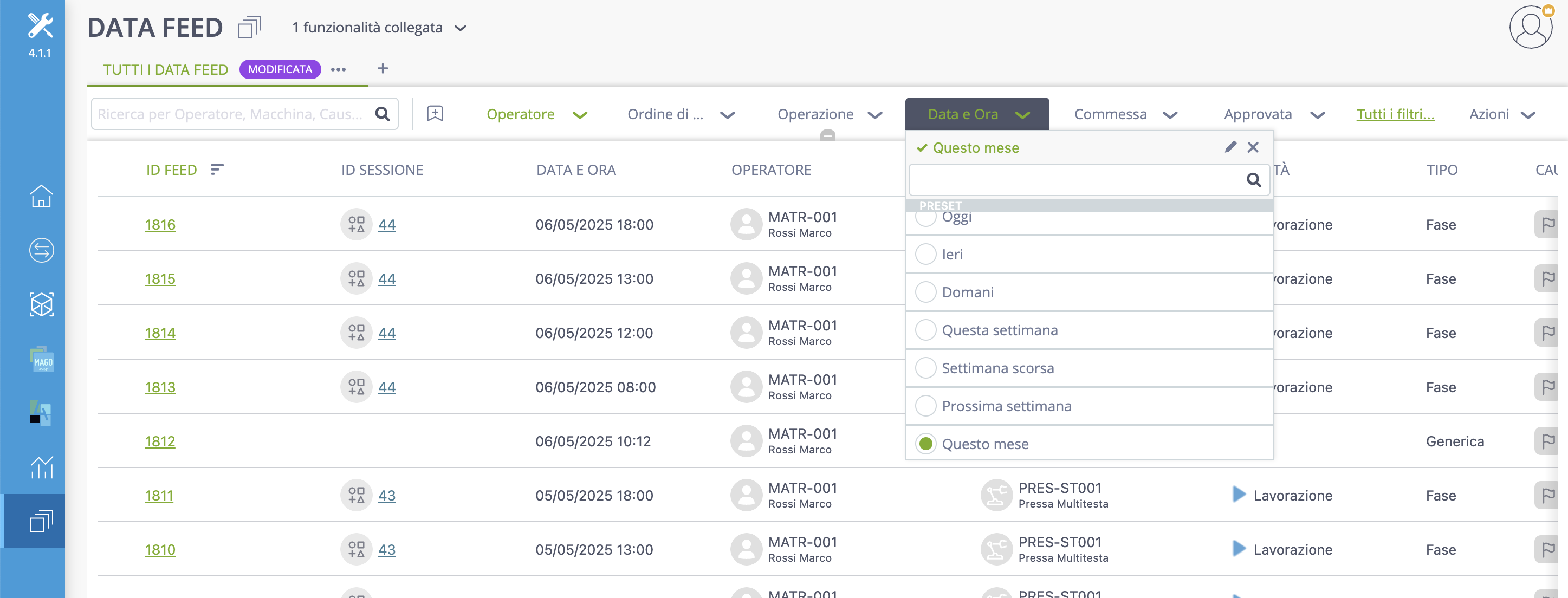Open the Azioni dropdown menu
This screenshot has height=598, width=1568.
[1502, 114]
